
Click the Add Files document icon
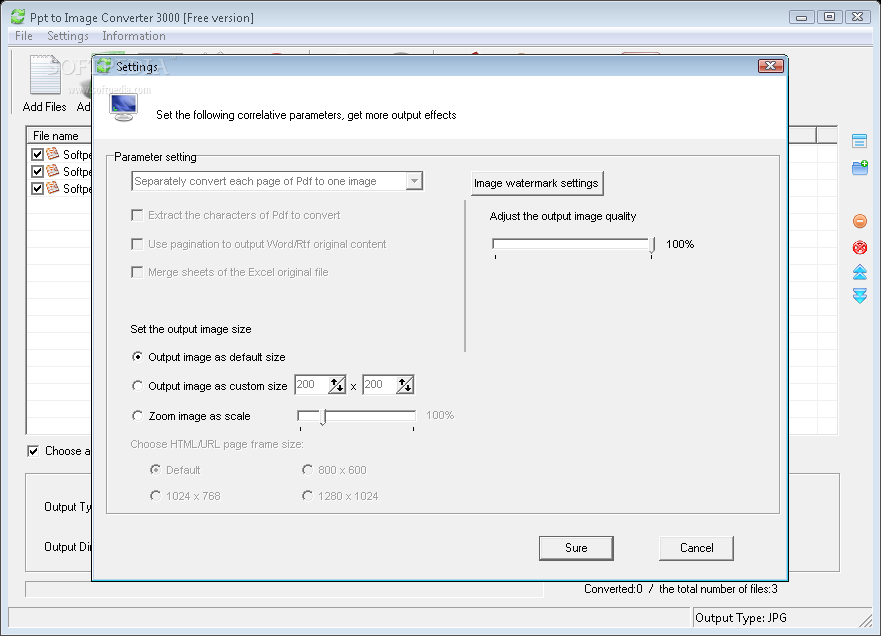45,74
